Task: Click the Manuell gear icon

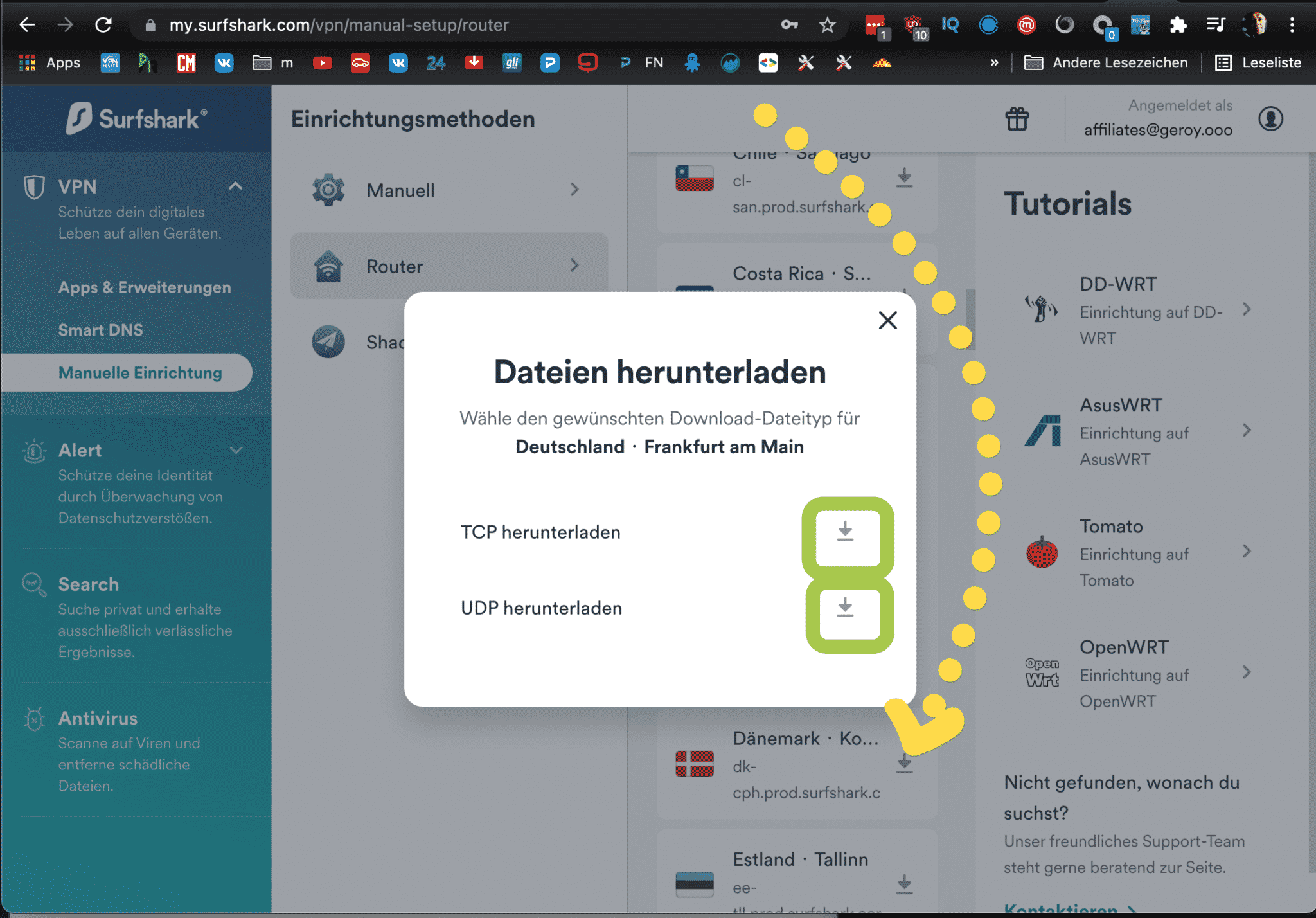Action: pos(328,190)
